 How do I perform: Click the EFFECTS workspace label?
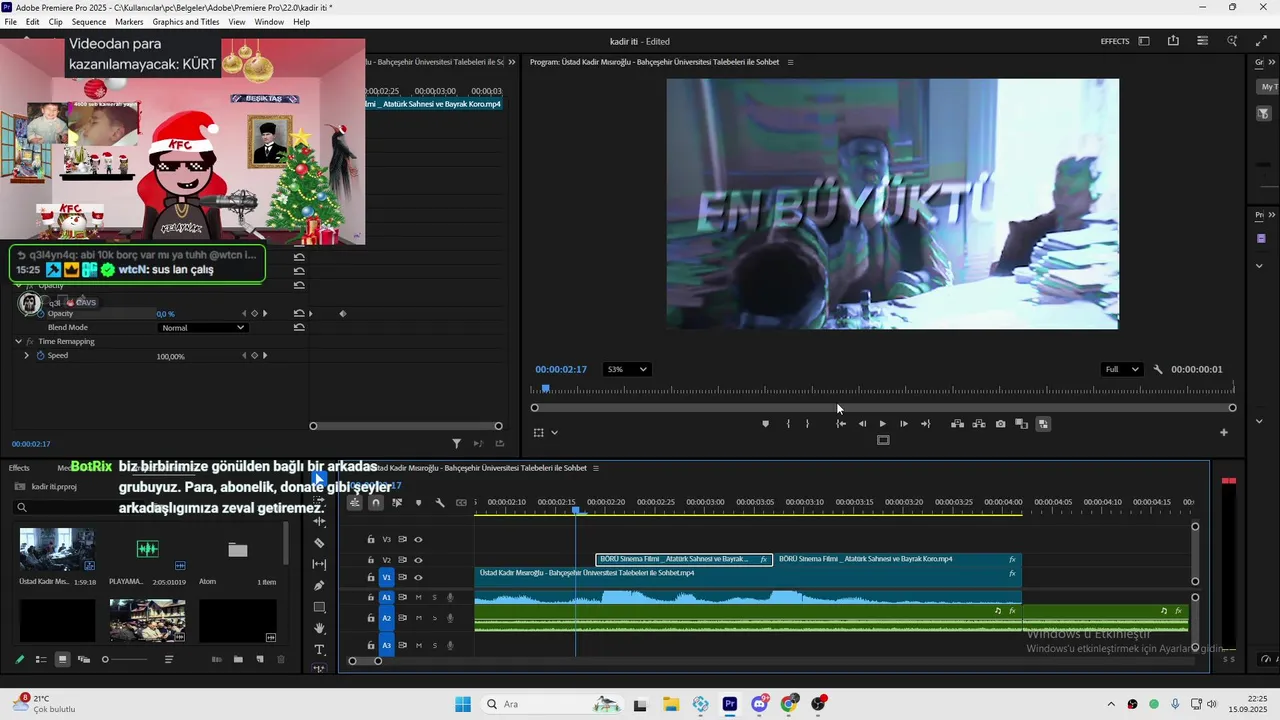(x=1115, y=41)
